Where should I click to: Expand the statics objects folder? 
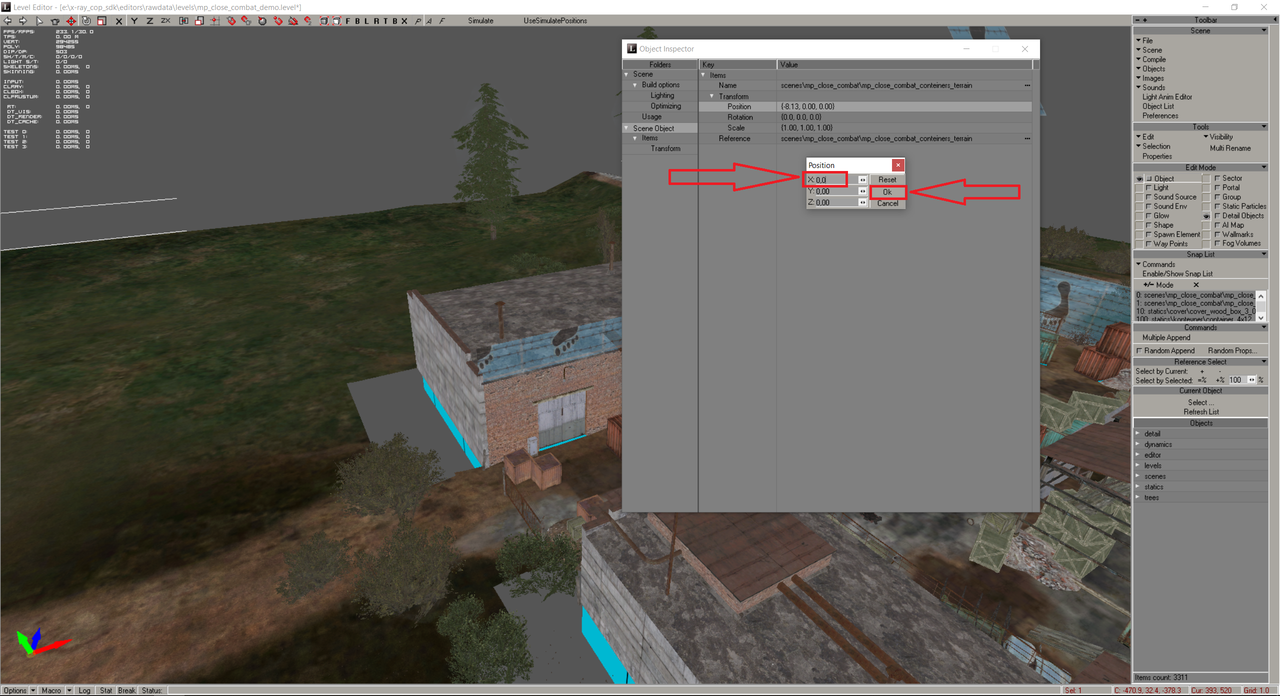pos(1138,487)
